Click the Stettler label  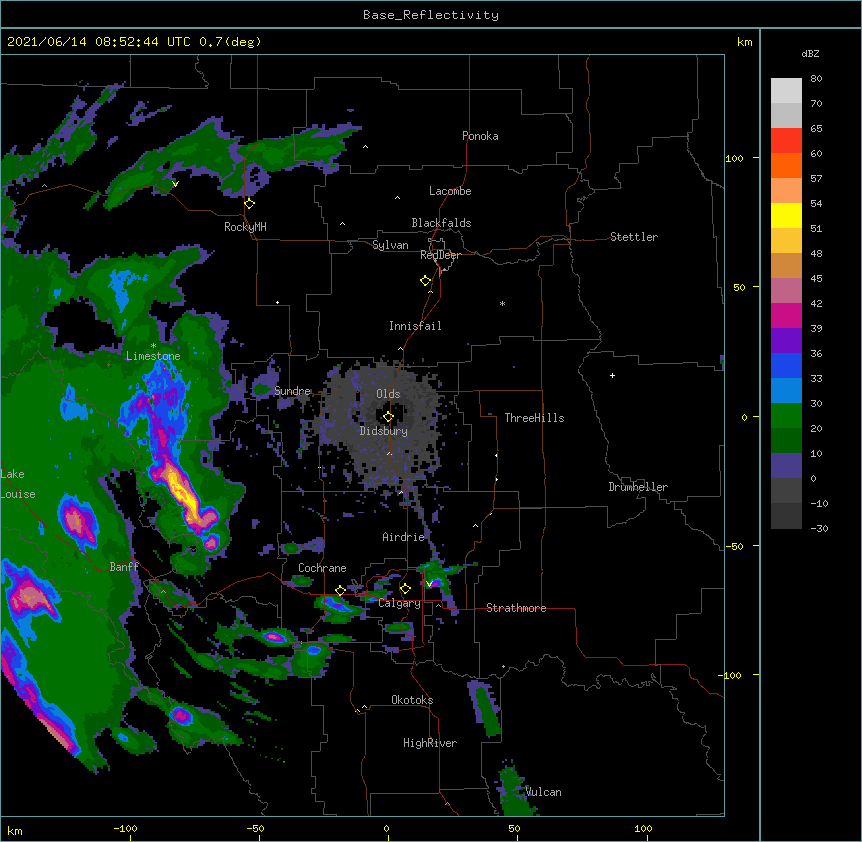tap(634, 237)
